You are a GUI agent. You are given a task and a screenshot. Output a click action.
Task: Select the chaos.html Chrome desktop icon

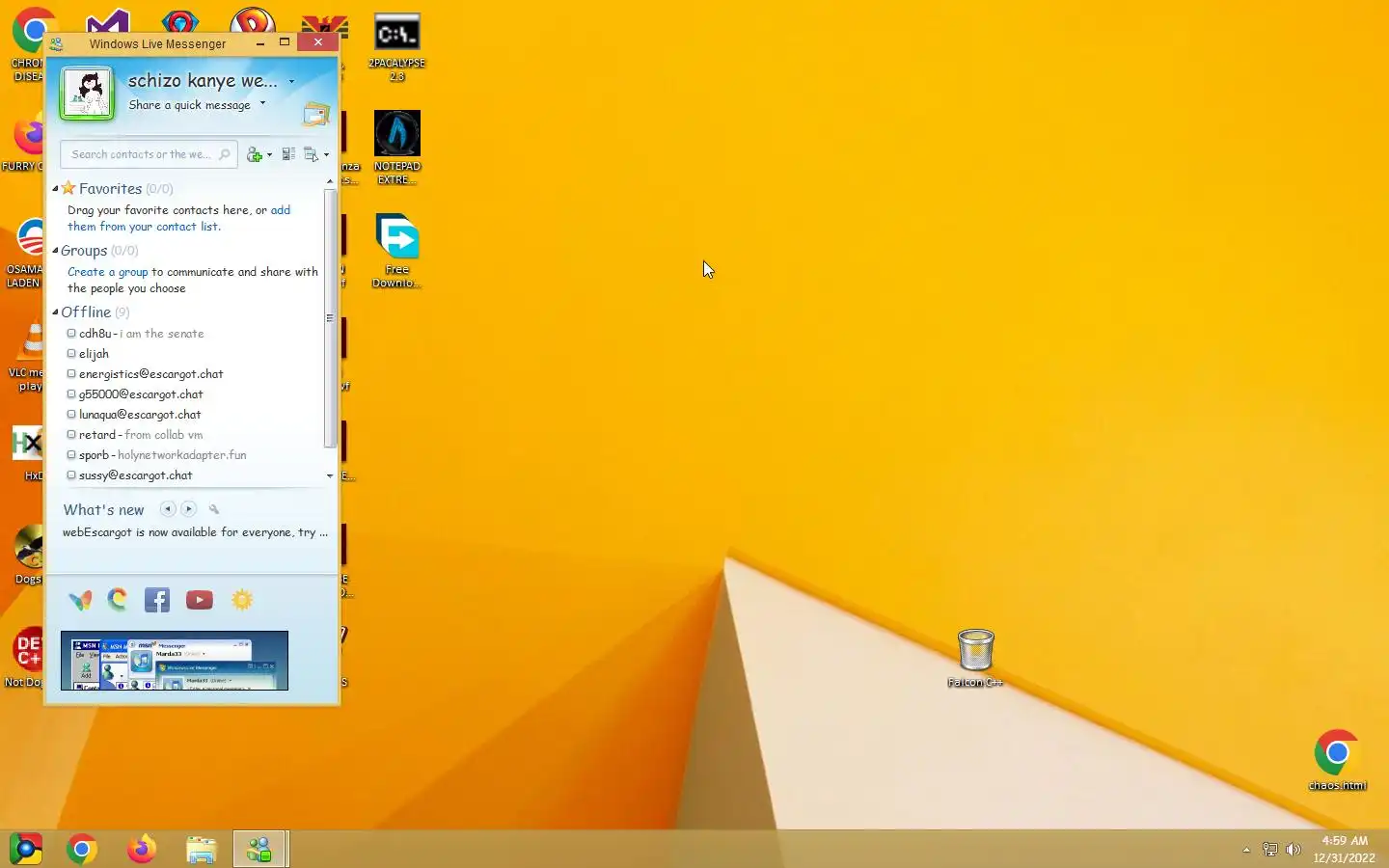pyautogui.click(x=1337, y=760)
